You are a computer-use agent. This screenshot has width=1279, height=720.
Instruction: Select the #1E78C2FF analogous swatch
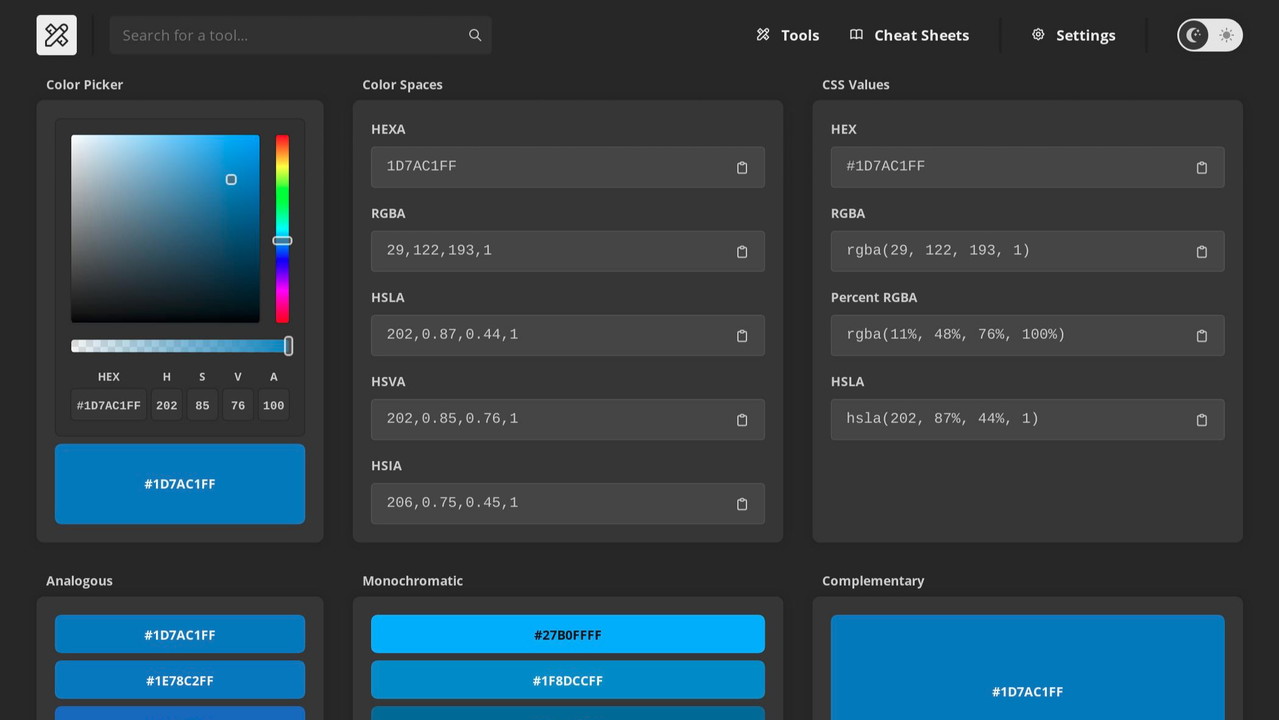click(x=180, y=681)
